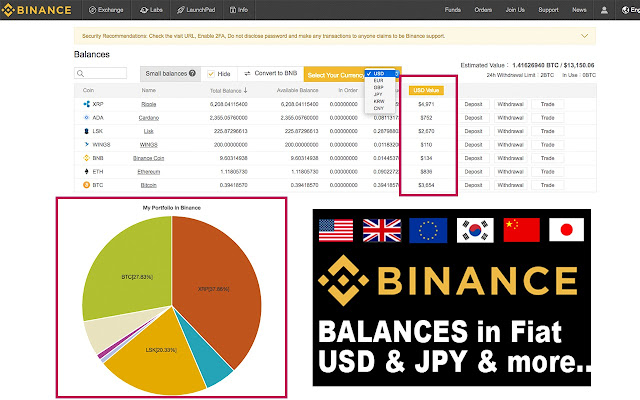Image resolution: width=640 pixels, height=400 pixels.
Task: Click Deposit in the XRP row
Action: click(x=473, y=104)
